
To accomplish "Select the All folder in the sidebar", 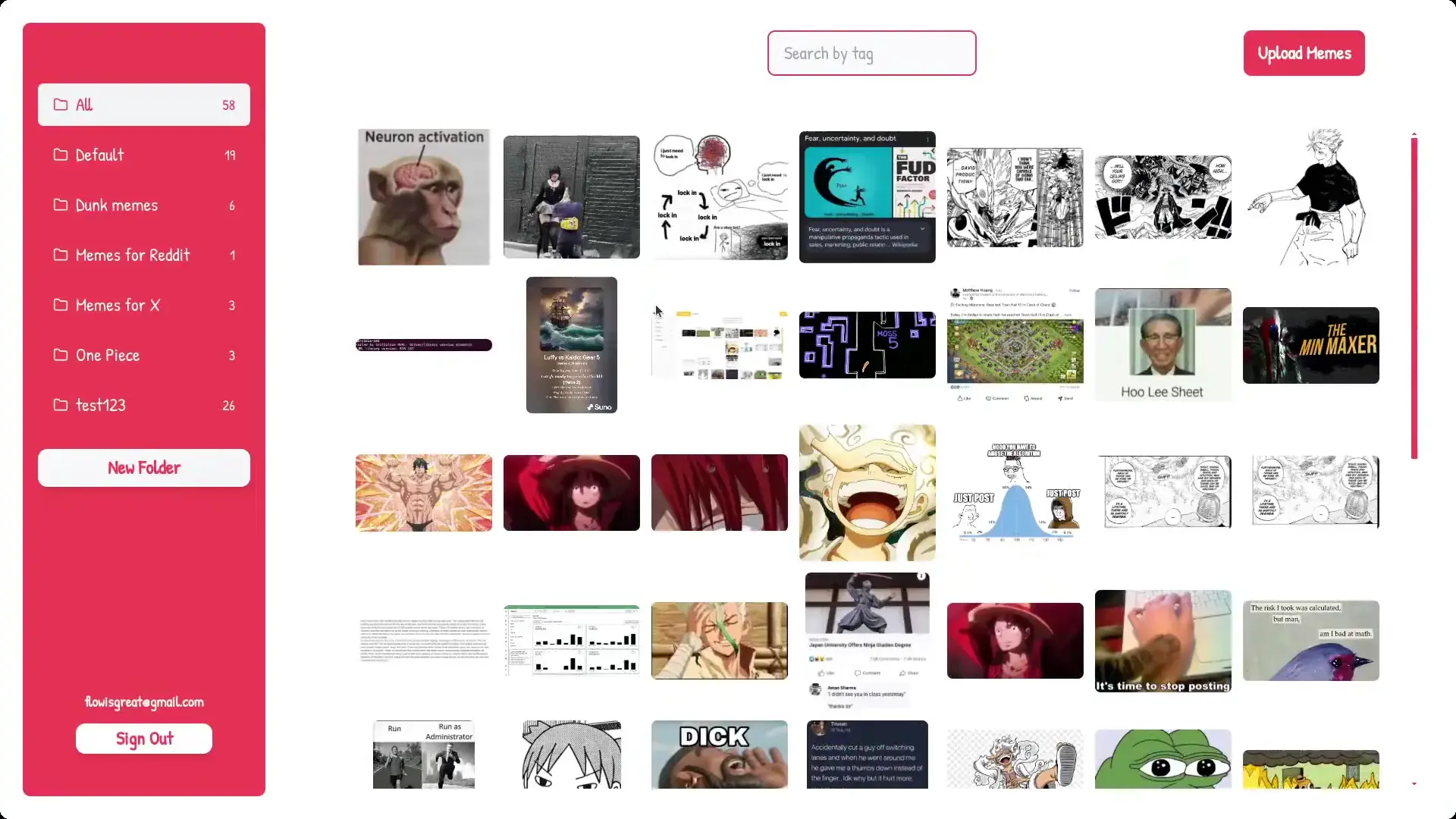I will 144,105.
